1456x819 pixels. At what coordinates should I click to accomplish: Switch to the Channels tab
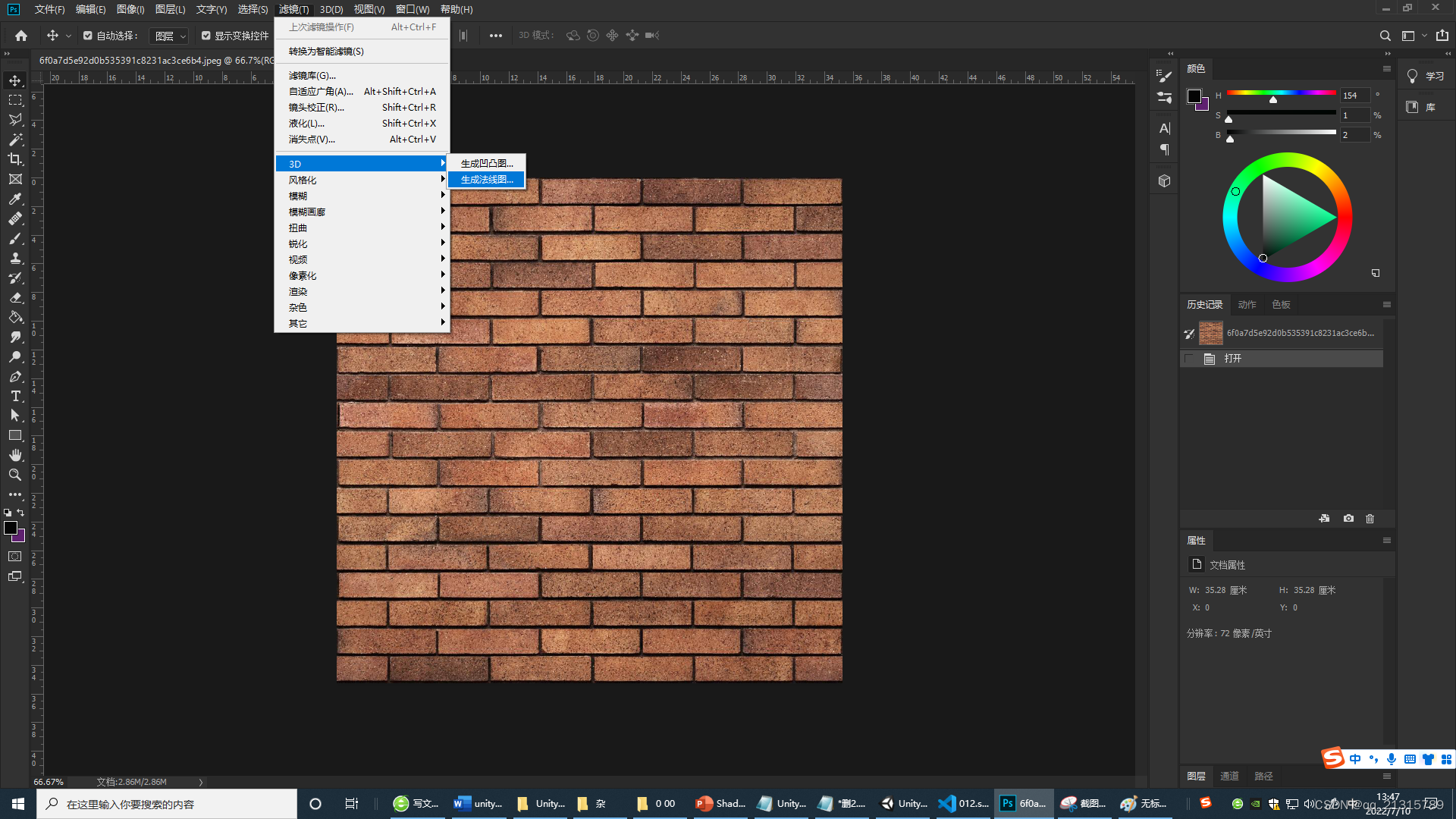[x=1229, y=776]
